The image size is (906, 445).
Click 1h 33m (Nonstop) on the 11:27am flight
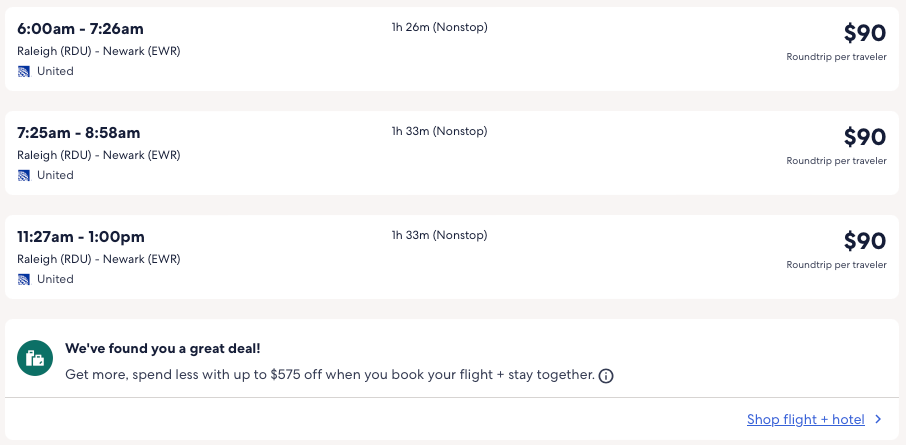439,235
